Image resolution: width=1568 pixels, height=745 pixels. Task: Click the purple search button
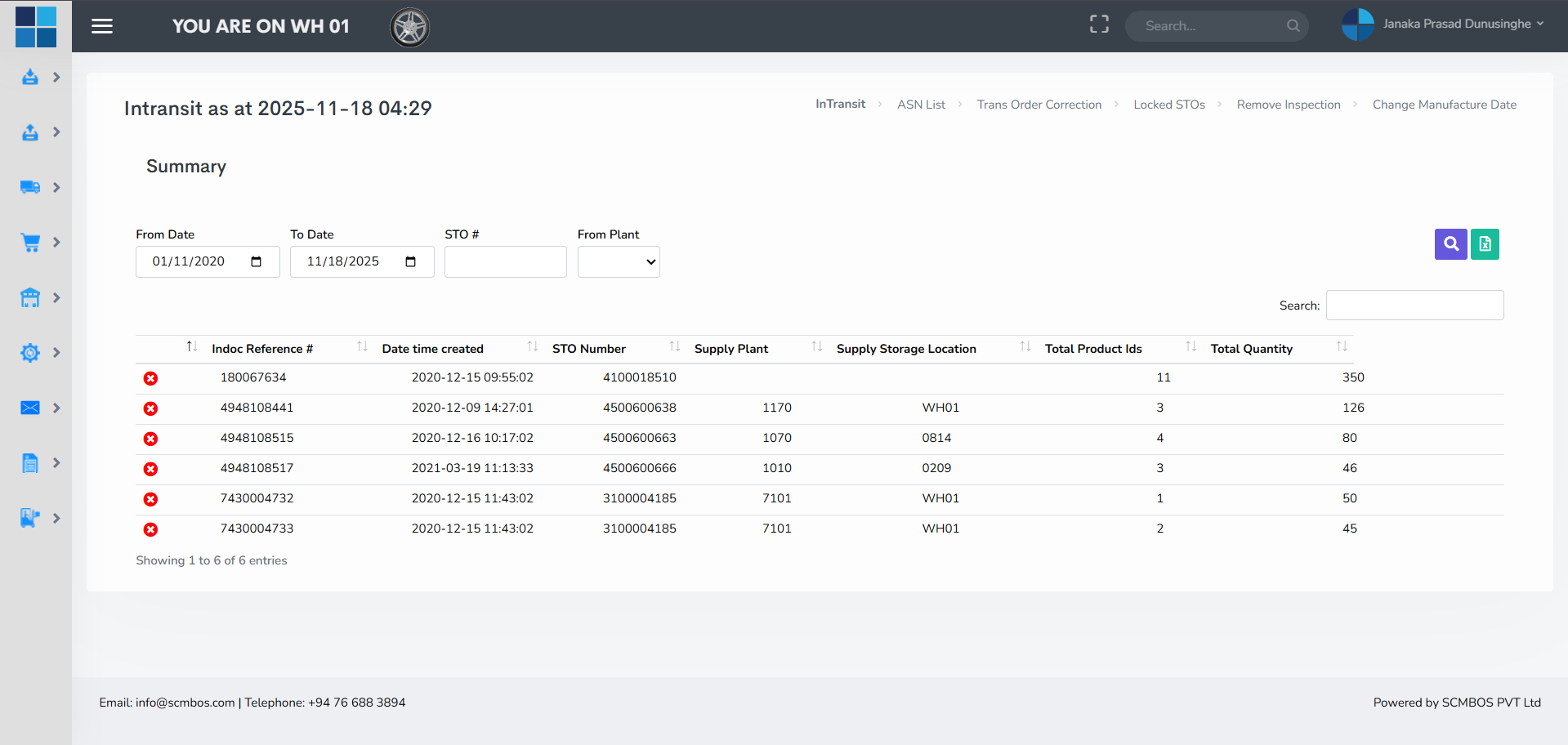[x=1450, y=243]
